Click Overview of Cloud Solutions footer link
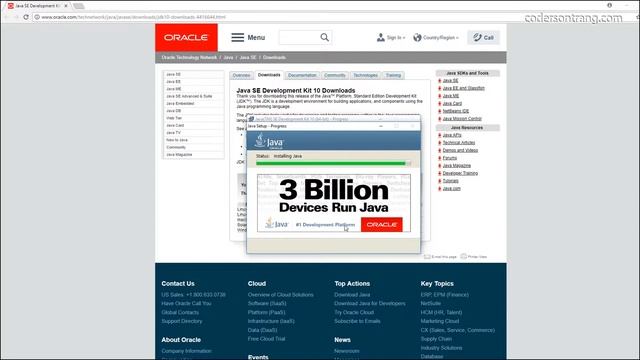 coord(280,295)
